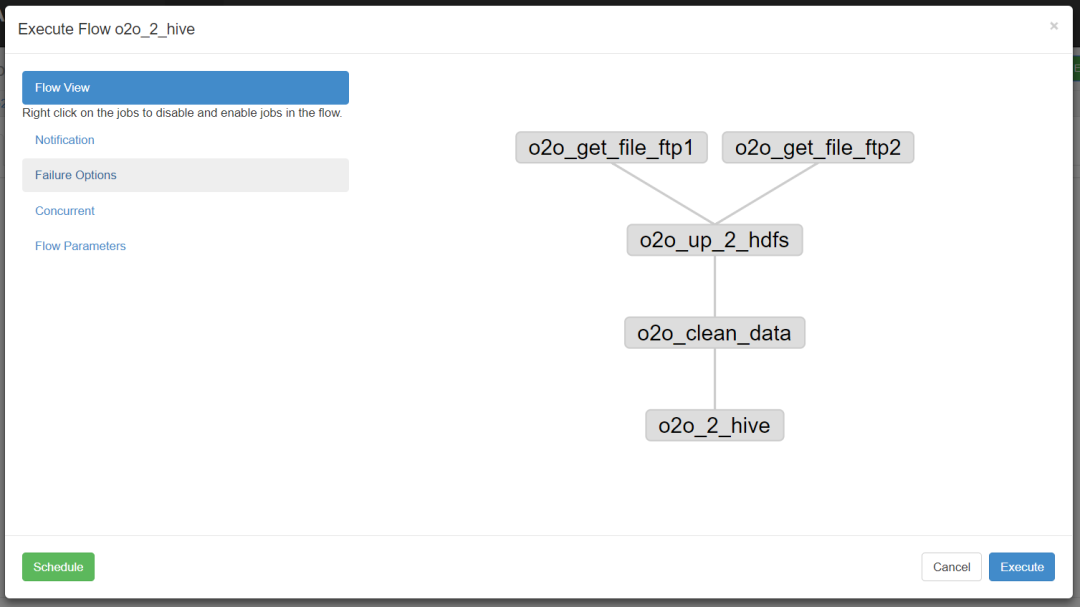
Task: Click the o2o_up_2_hdfs job node
Action: pos(714,240)
